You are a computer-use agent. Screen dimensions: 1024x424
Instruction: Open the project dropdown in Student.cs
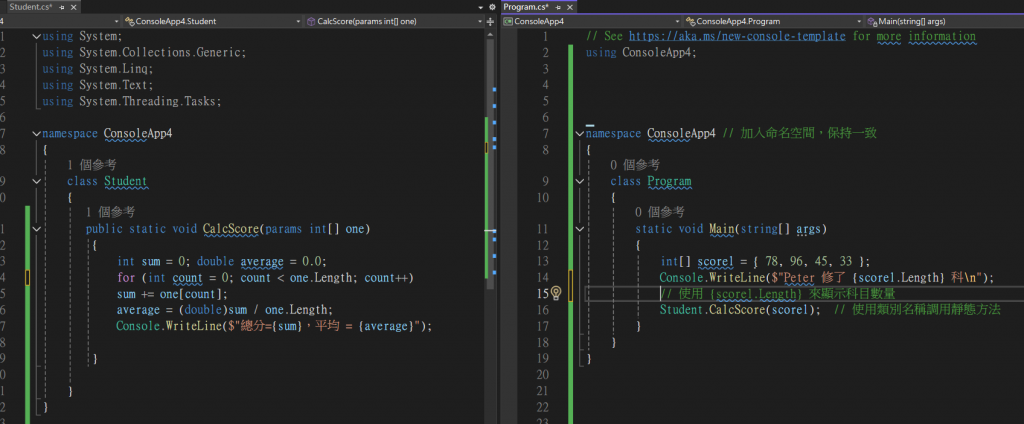pos(61,21)
